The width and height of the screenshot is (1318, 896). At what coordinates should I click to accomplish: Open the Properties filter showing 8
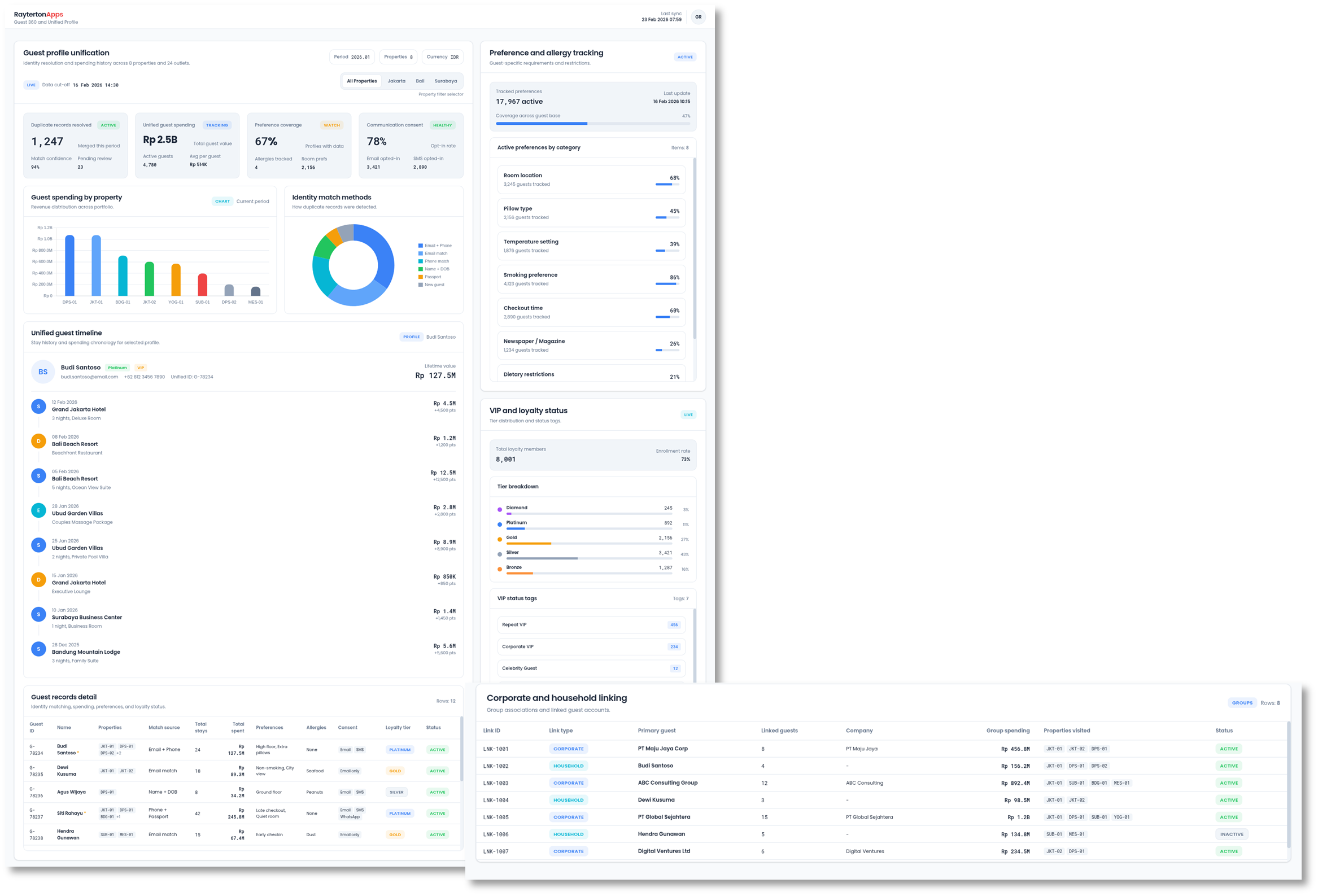(398, 56)
